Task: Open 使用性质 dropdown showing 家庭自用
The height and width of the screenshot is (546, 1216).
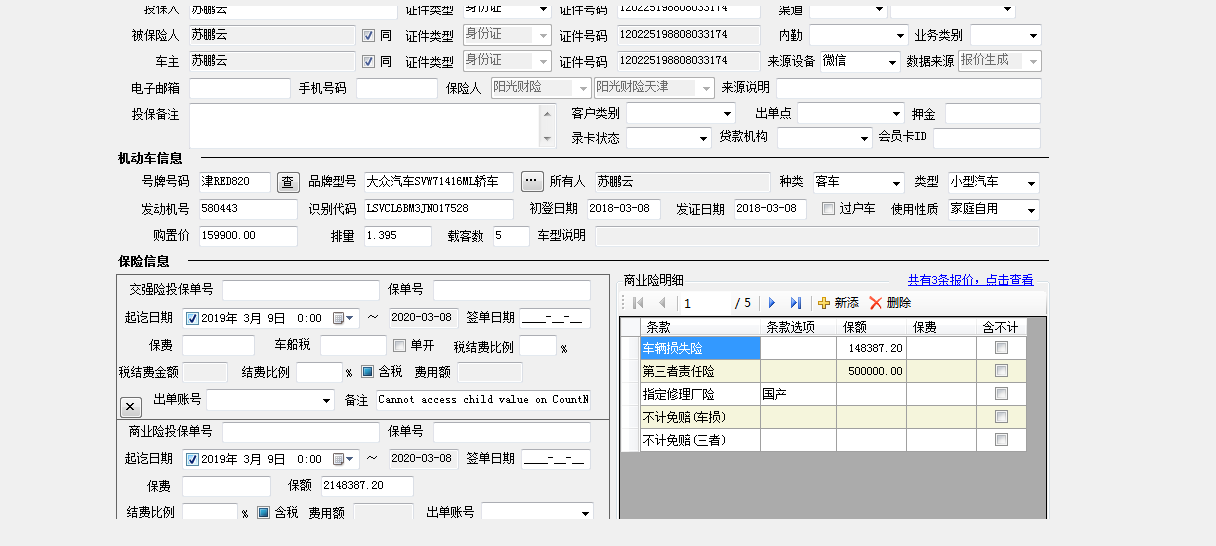Action: (x=1030, y=210)
